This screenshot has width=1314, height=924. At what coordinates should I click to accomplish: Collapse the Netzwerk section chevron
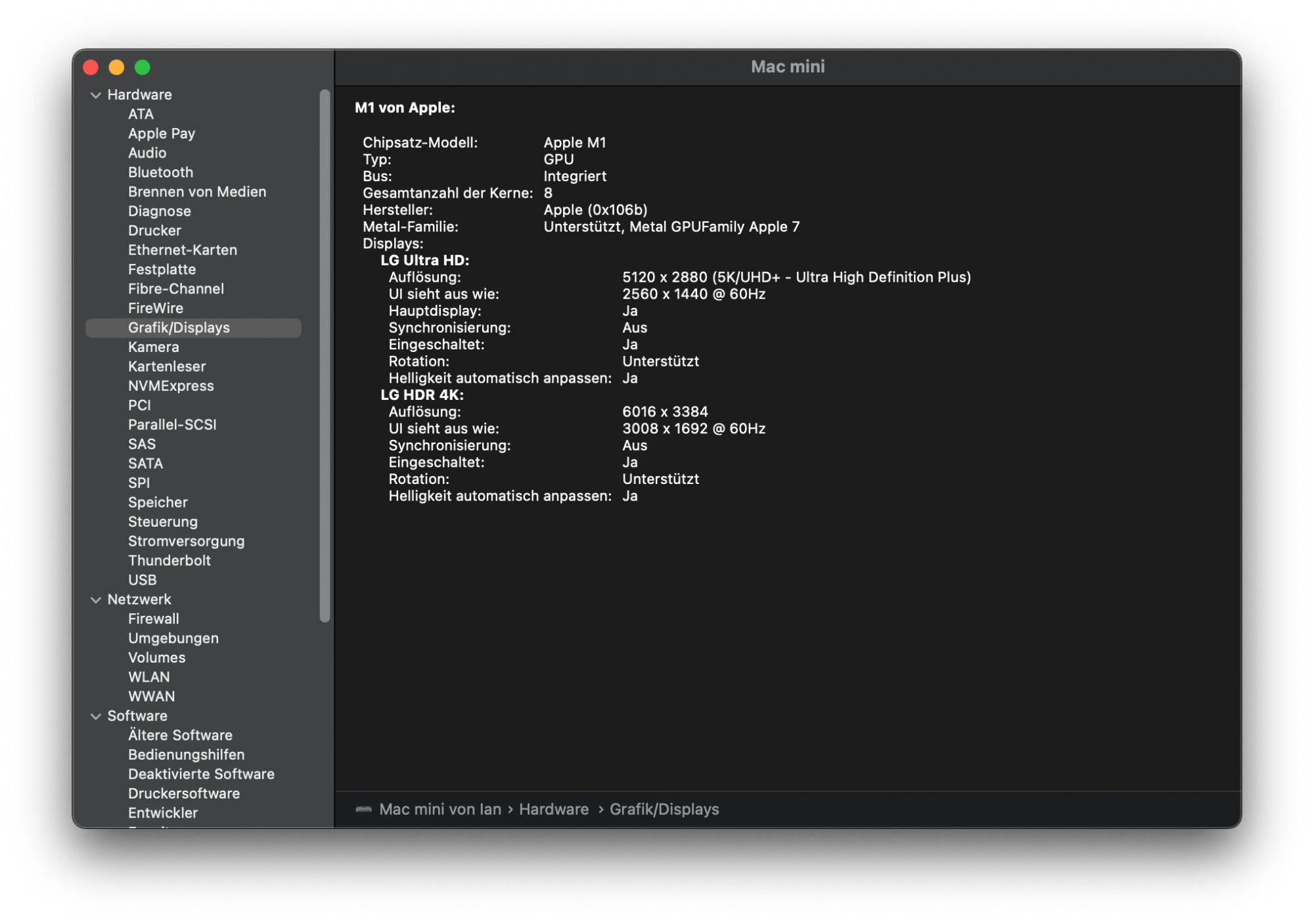click(x=96, y=600)
